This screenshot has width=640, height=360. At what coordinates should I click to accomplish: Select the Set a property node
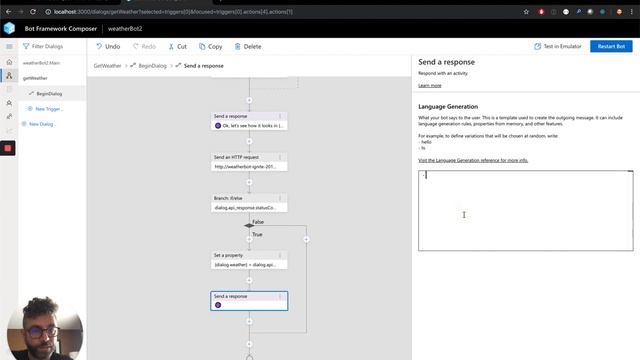point(249,260)
